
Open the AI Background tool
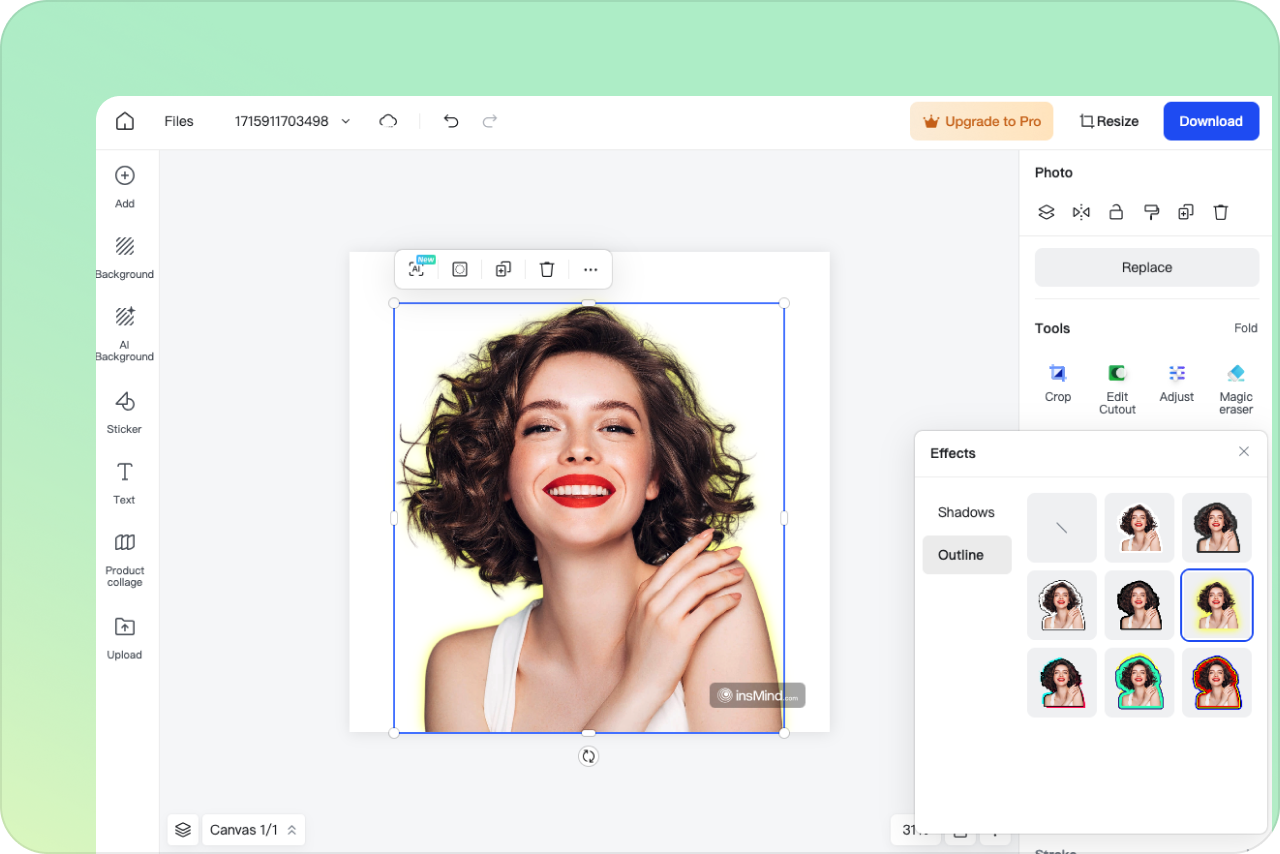[125, 334]
